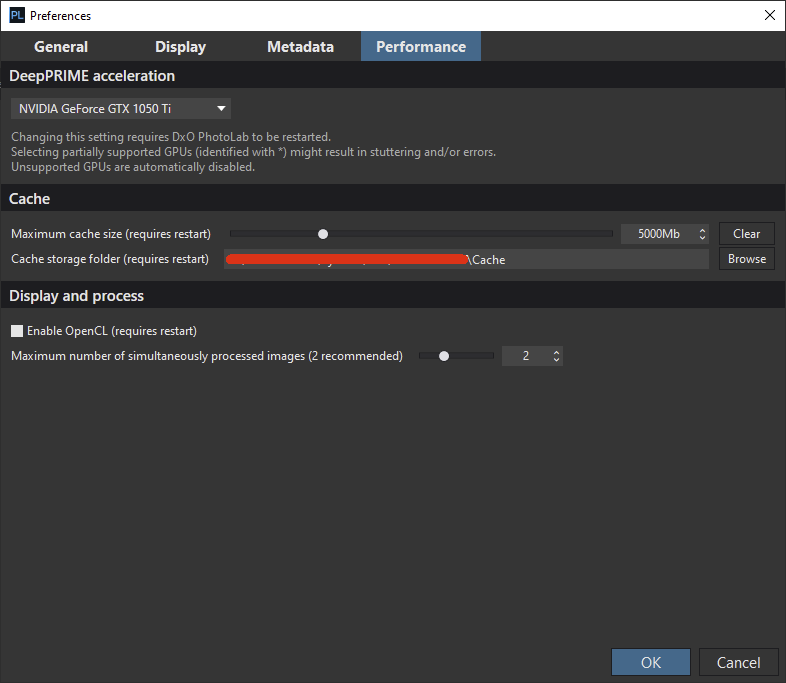Click the 5000Mb cache size field
This screenshot has width=786, height=683.
658,234
